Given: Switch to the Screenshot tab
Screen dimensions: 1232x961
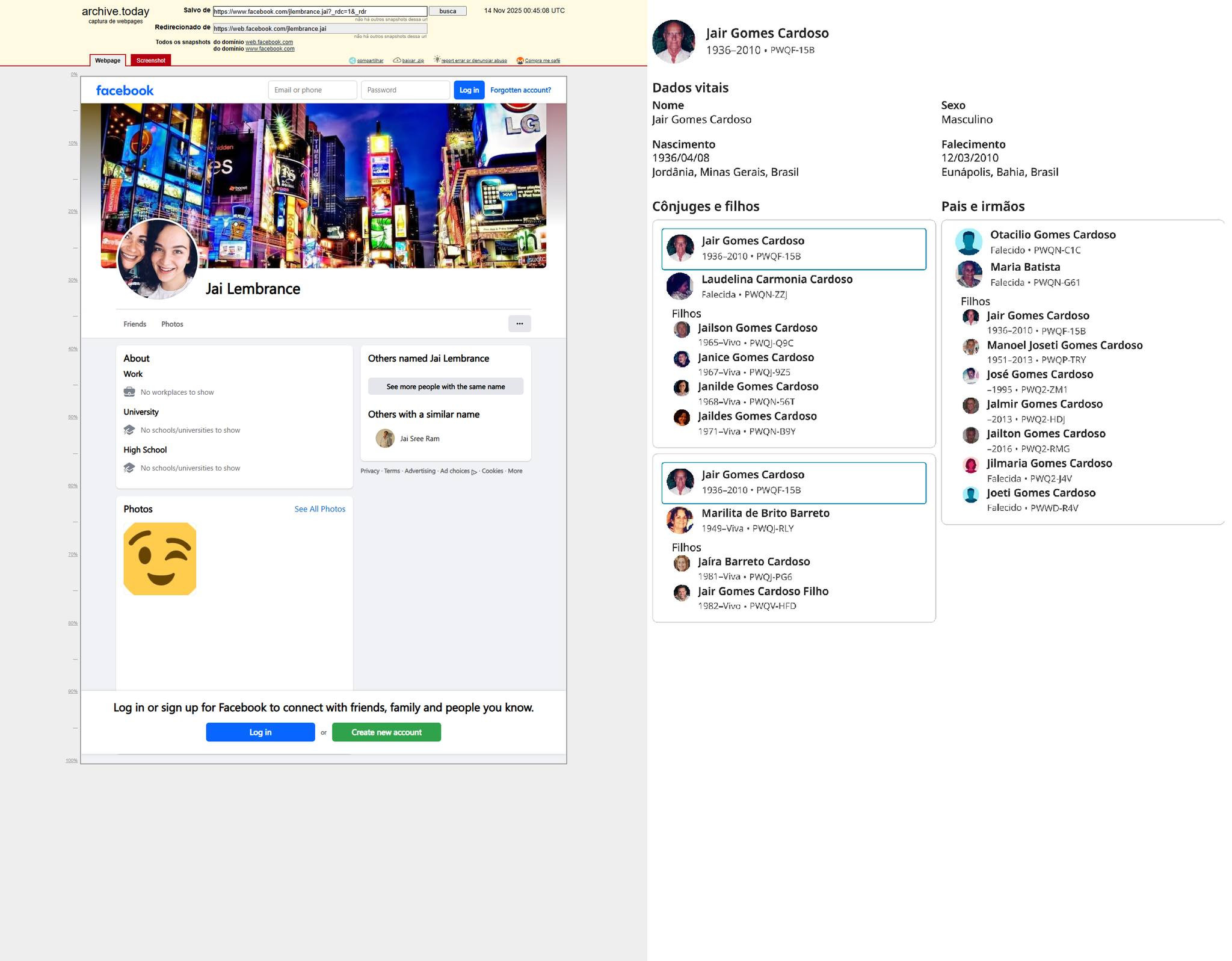Looking at the screenshot, I should [150, 60].
